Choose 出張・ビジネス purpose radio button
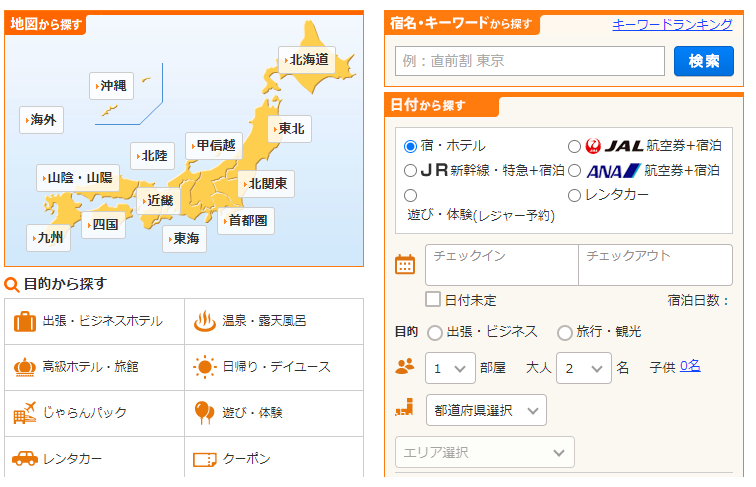This screenshot has height=487, width=756. pyautogui.click(x=435, y=332)
